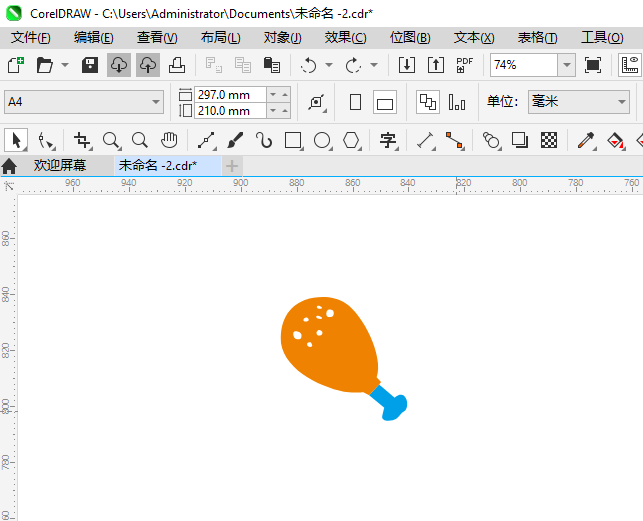Print the document
This screenshot has width=643, height=521.
point(177,65)
